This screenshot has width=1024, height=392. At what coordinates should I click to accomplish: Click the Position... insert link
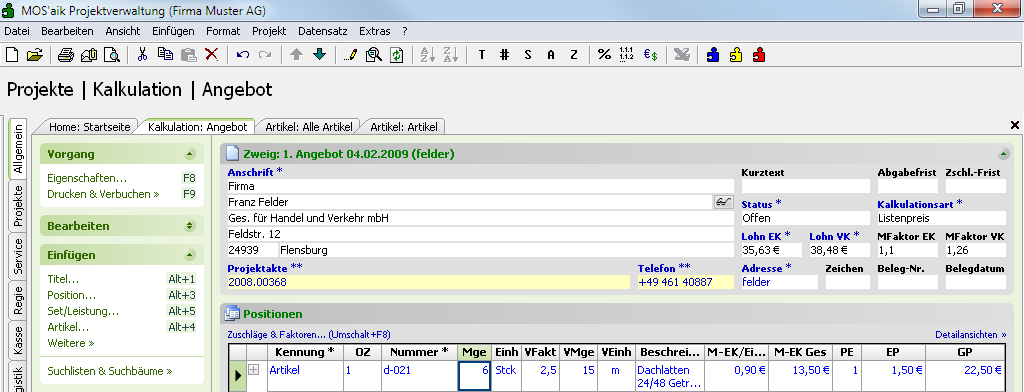[72, 295]
